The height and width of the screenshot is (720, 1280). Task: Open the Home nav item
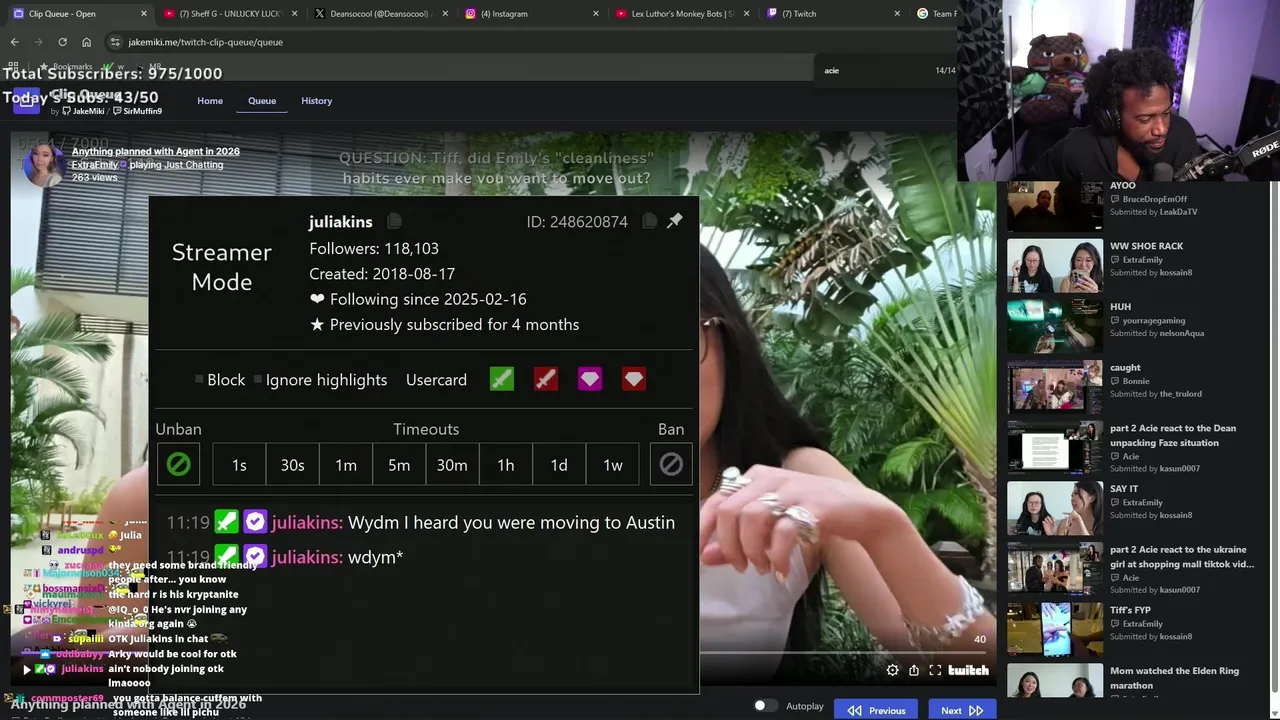(210, 101)
